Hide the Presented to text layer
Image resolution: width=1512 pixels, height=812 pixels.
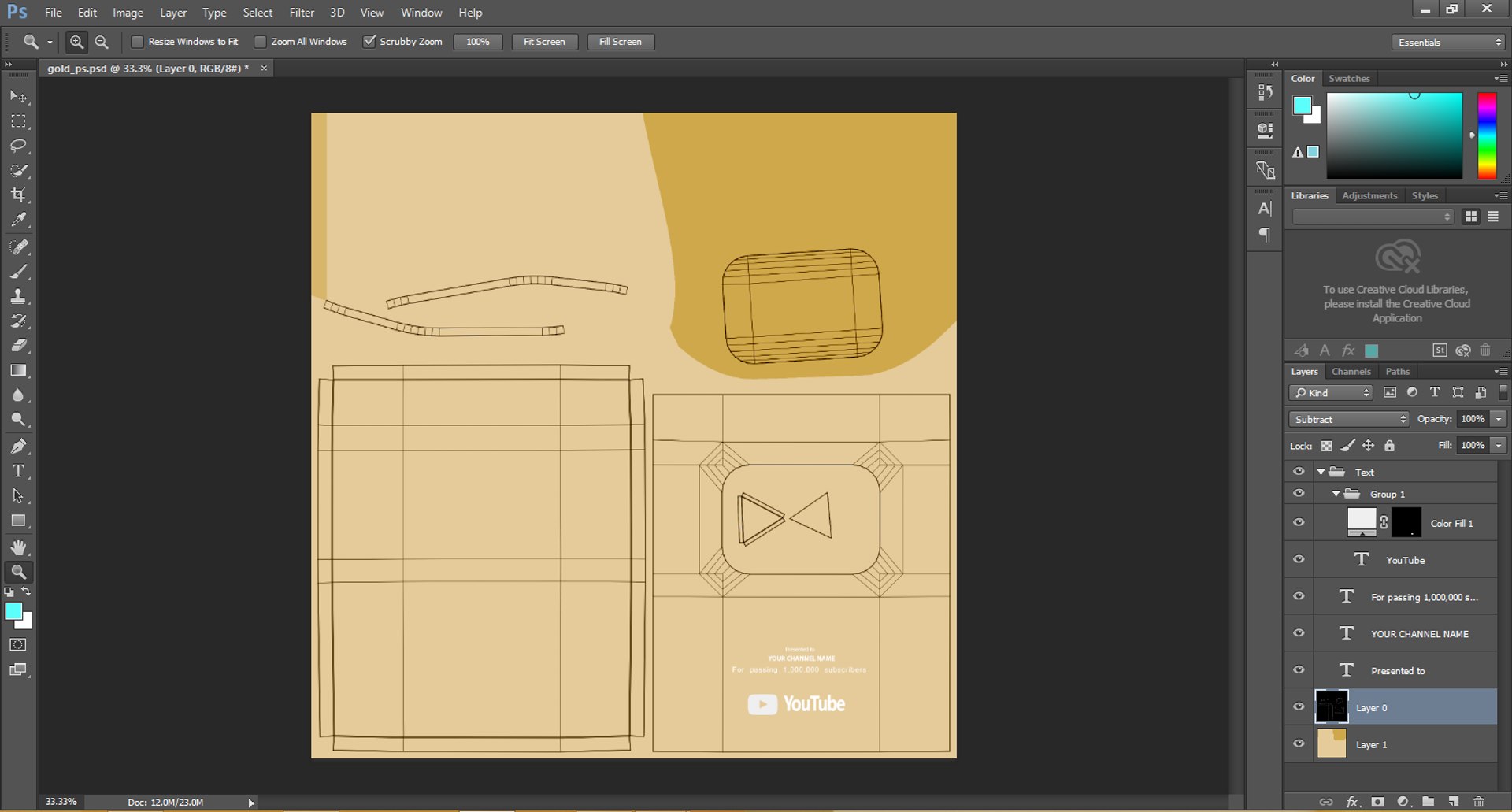(x=1299, y=670)
